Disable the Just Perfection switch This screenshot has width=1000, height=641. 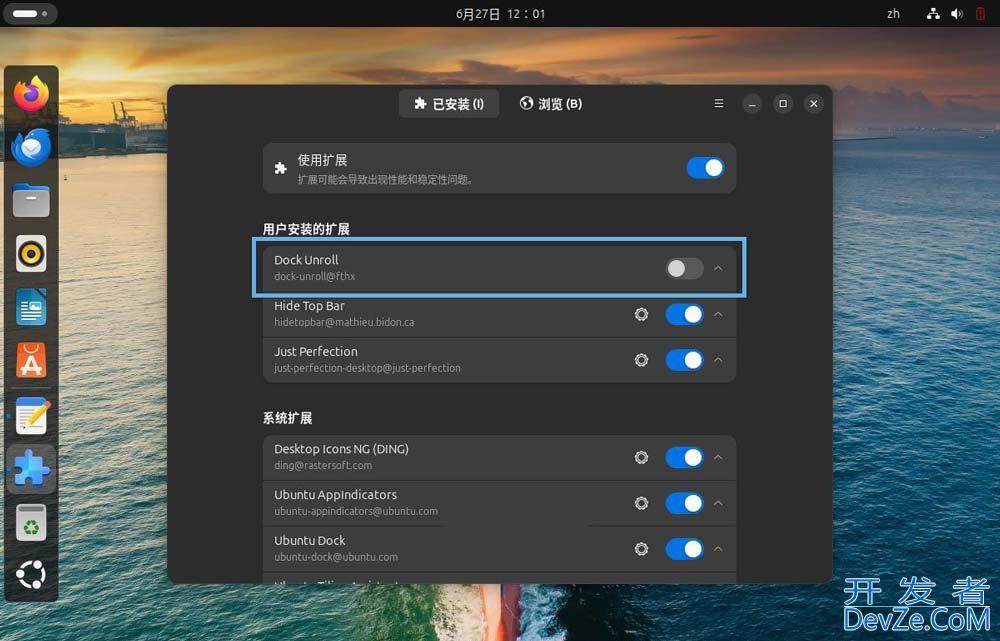click(x=684, y=360)
